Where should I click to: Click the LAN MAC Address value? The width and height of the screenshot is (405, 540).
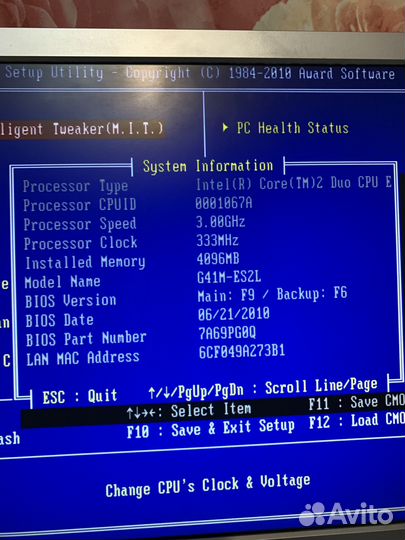pyautogui.click(x=242, y=352)
